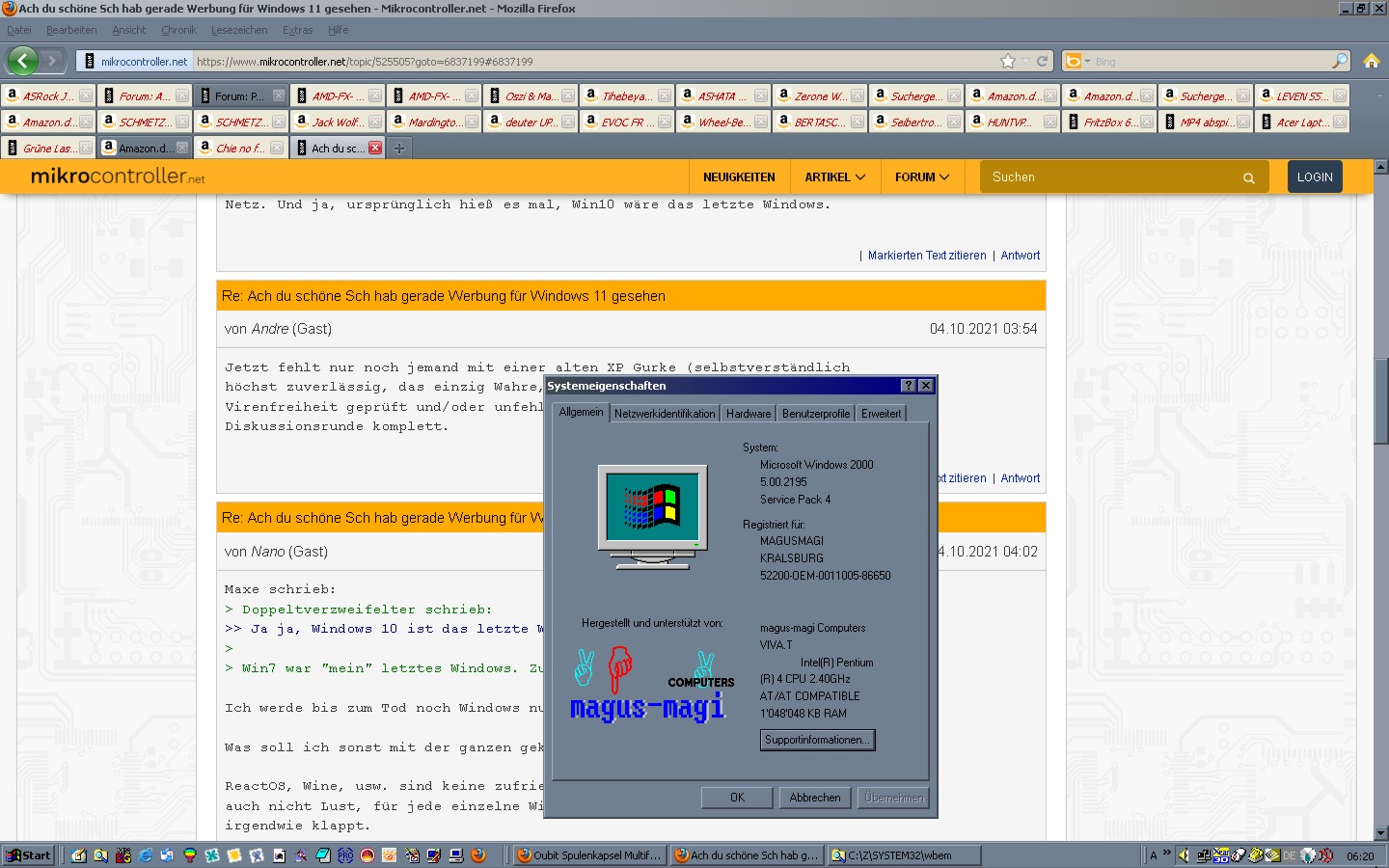Screen dimensions: 1389x868
Task: Click the scrollbar down arrow
Action: [1380, 833]
